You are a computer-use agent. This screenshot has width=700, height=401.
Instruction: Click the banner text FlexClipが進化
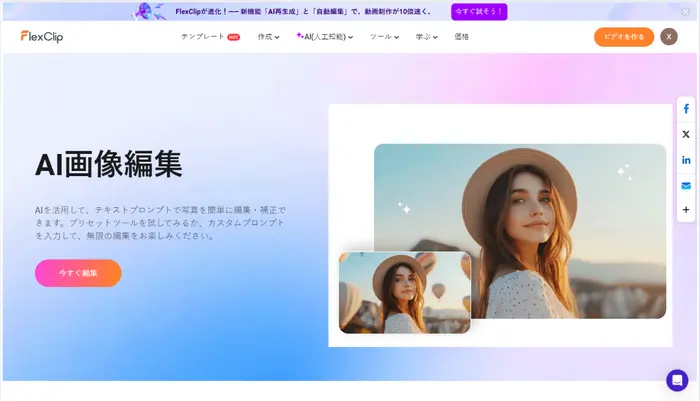click(304, 12)
